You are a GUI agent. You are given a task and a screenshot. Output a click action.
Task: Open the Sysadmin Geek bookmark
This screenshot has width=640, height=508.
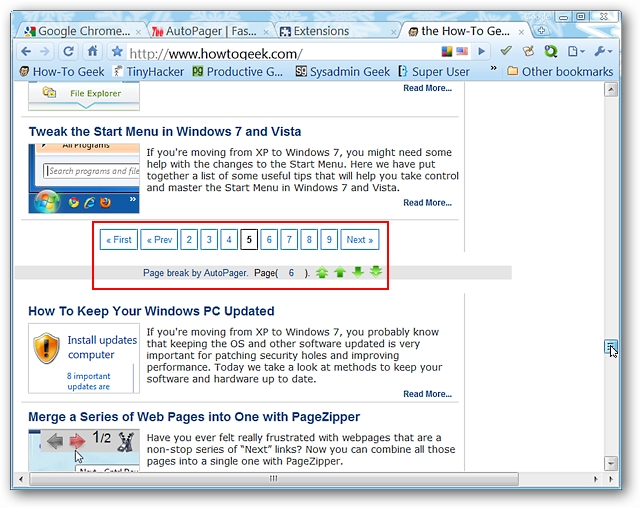click(x=342, y=72)
